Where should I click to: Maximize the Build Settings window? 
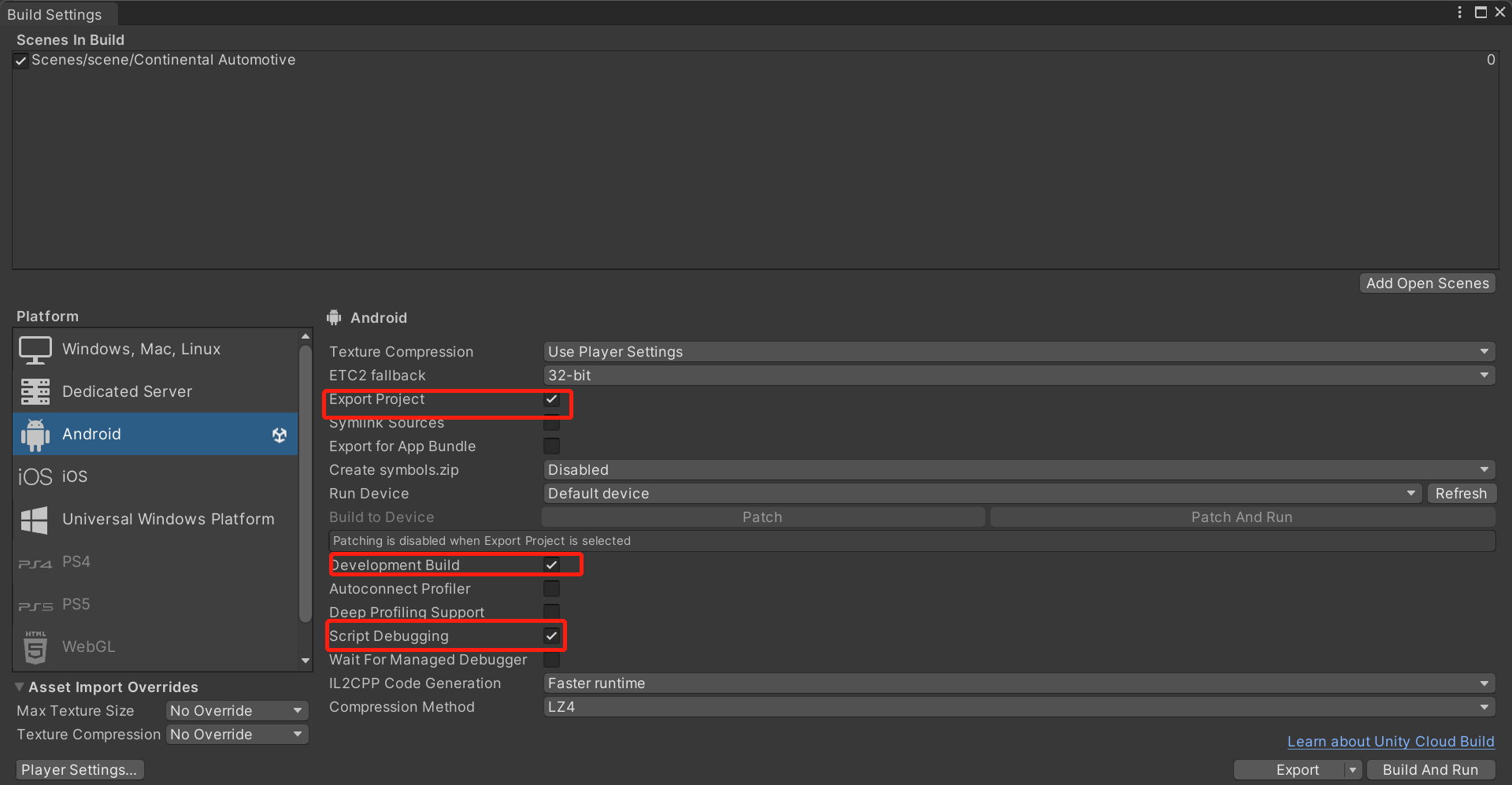tap(1480, 12)
